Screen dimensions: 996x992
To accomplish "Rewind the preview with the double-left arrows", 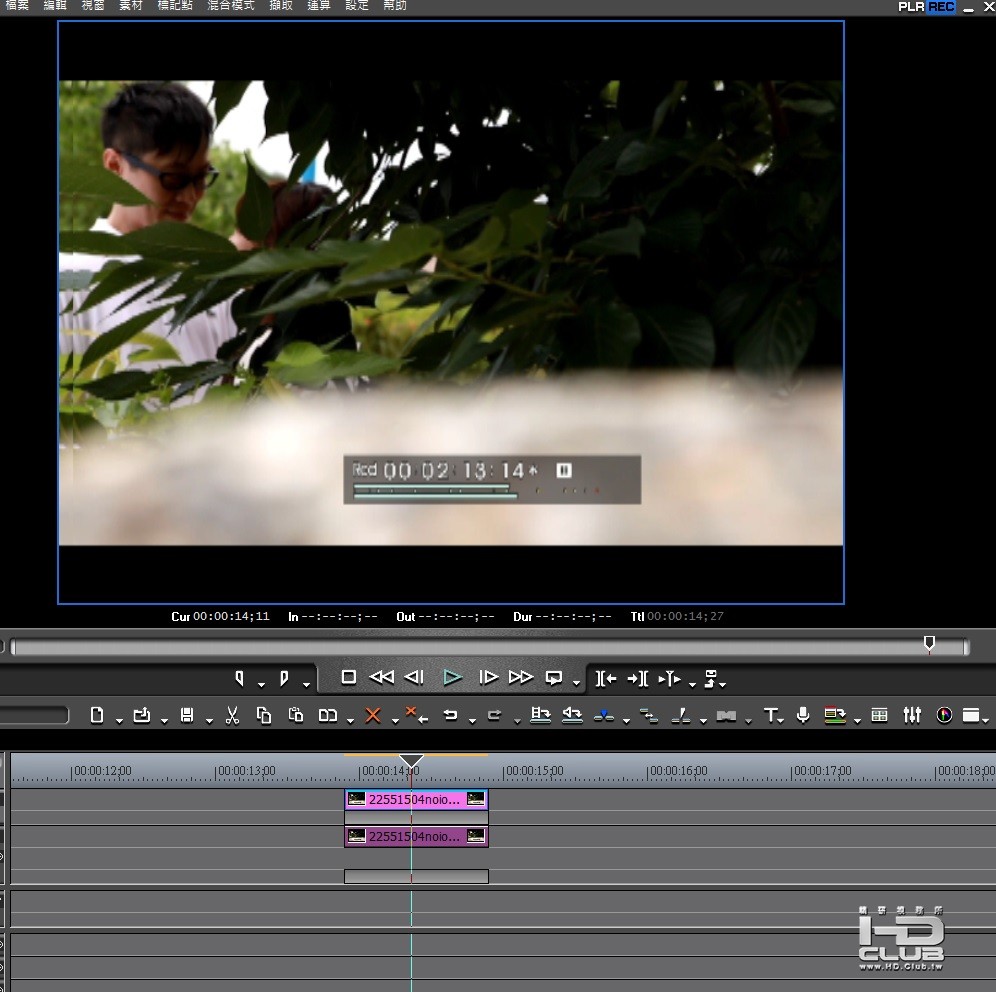I will (381, 678).
